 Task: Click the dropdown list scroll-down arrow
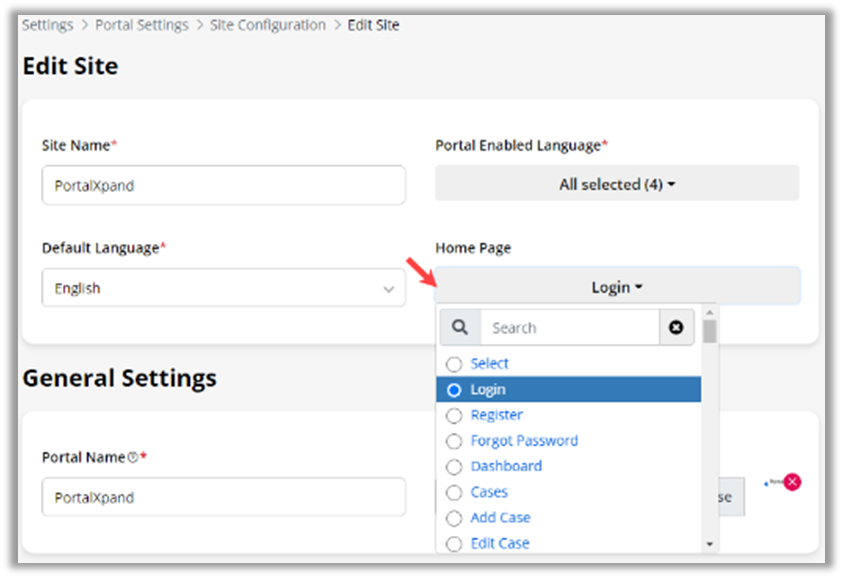[709, 543]
